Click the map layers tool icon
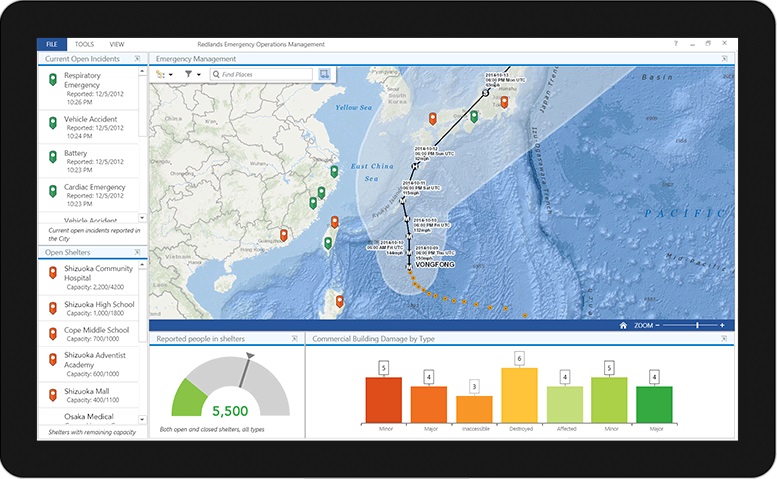This screenshot has height=479, width=777. (x=160, y=74)
